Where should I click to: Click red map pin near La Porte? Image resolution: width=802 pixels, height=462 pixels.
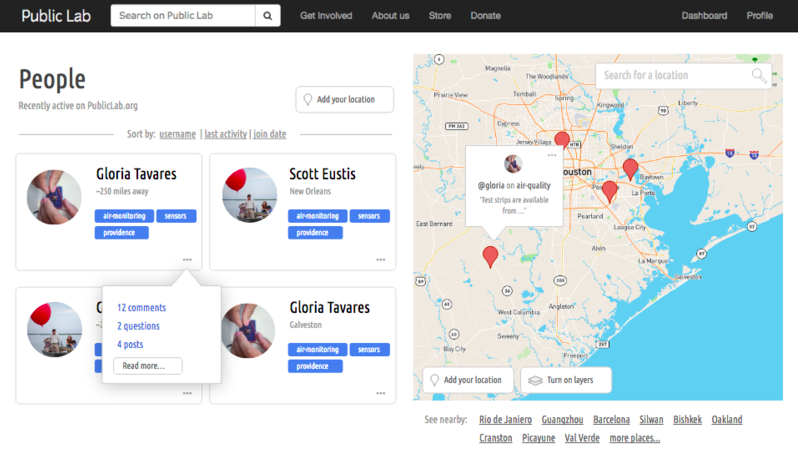609,191
